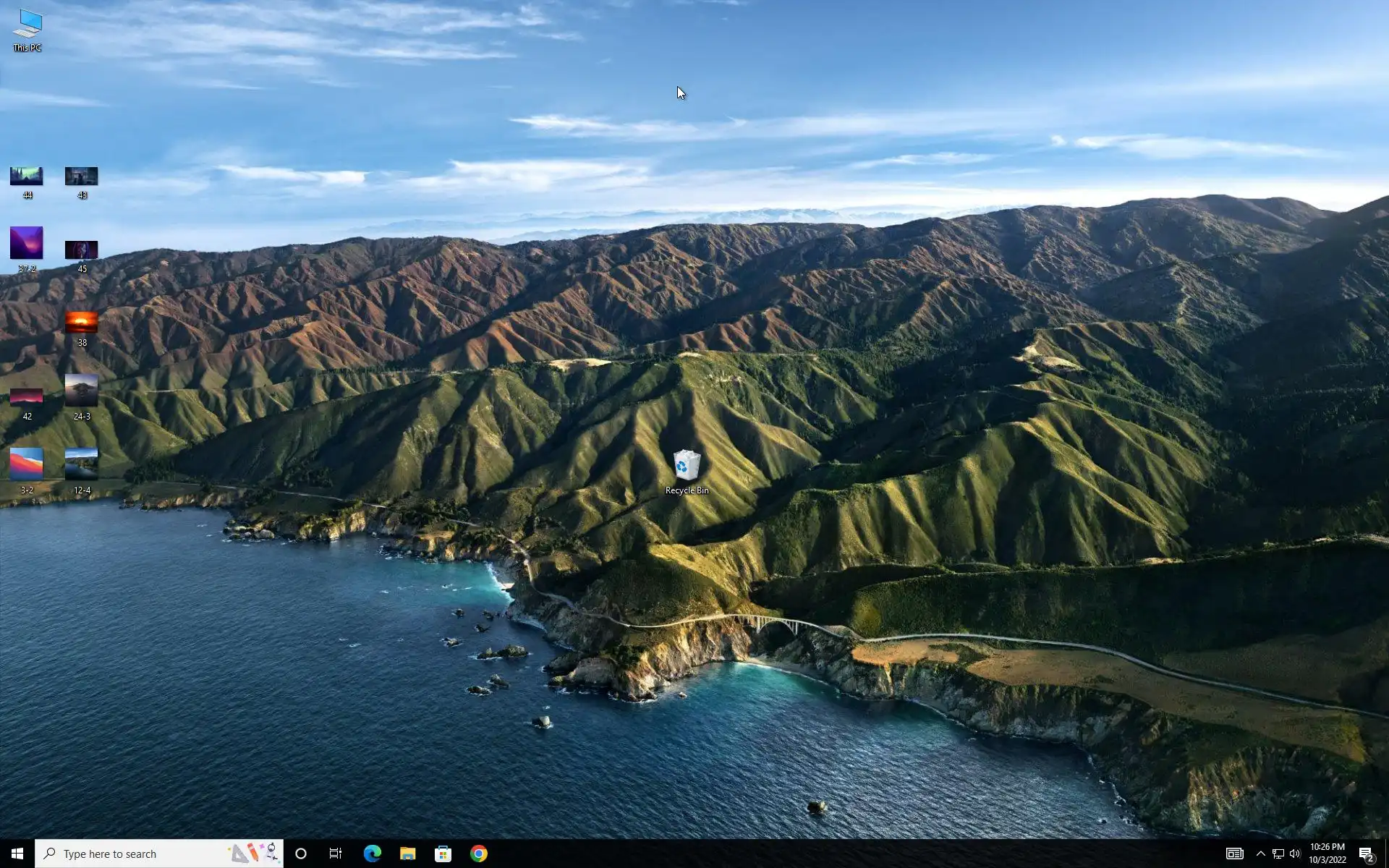
Task: Launch Google Chrome from taskbar
Action: coord(478,854)
